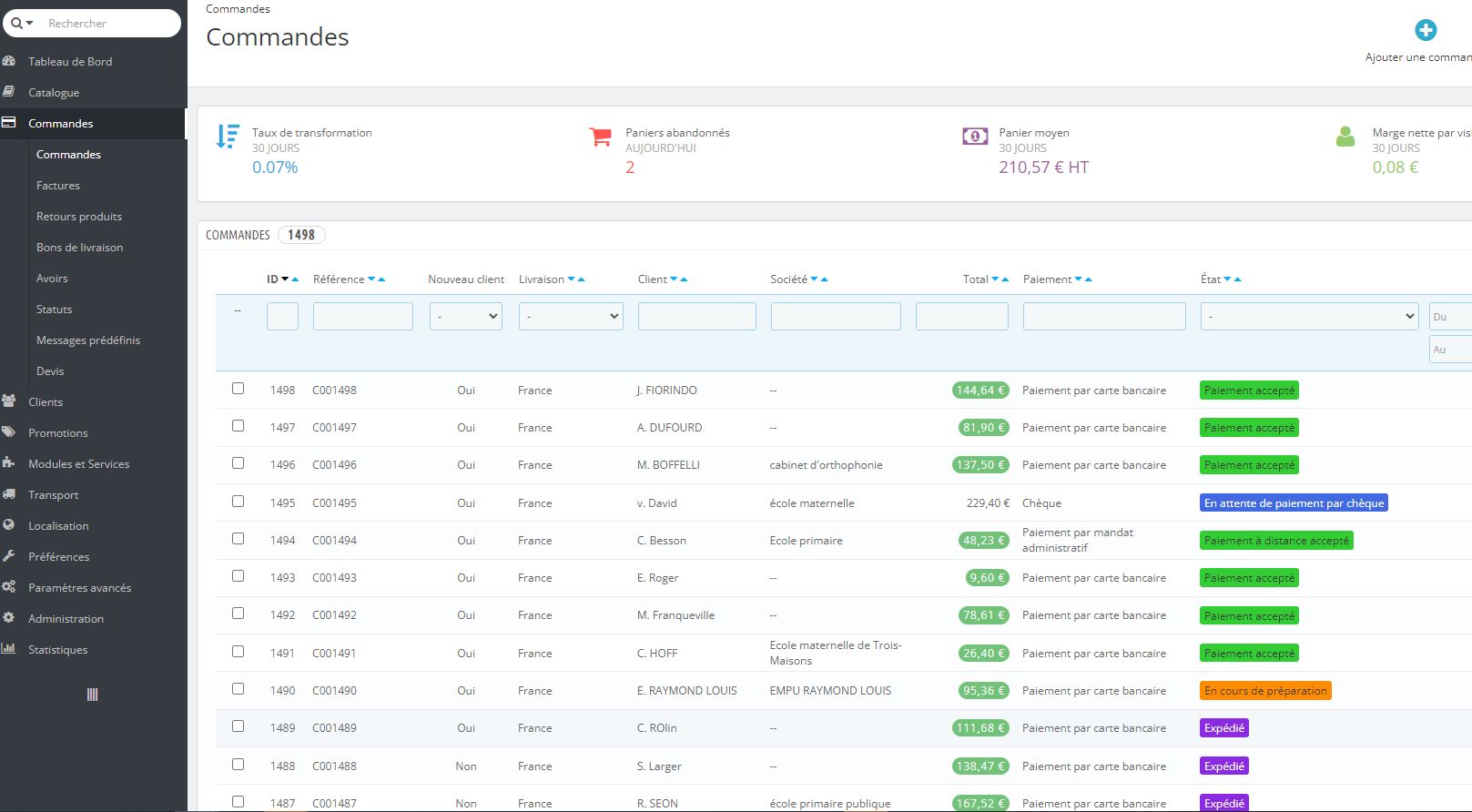The height and width of the screenshot is (812, 1472).
Task: Open Factures in the sidebar submenu
Action: tap(58, 186)
